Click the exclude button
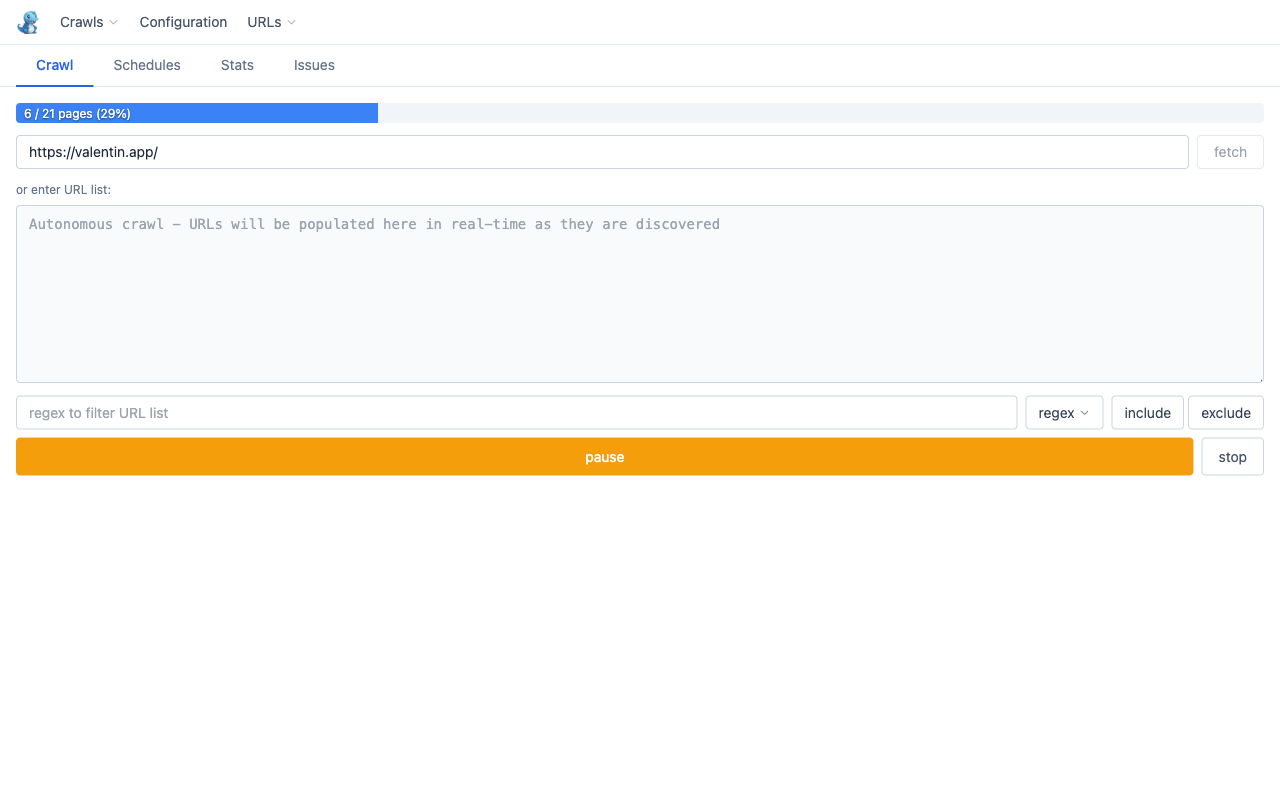 (x=1226, y=413)
